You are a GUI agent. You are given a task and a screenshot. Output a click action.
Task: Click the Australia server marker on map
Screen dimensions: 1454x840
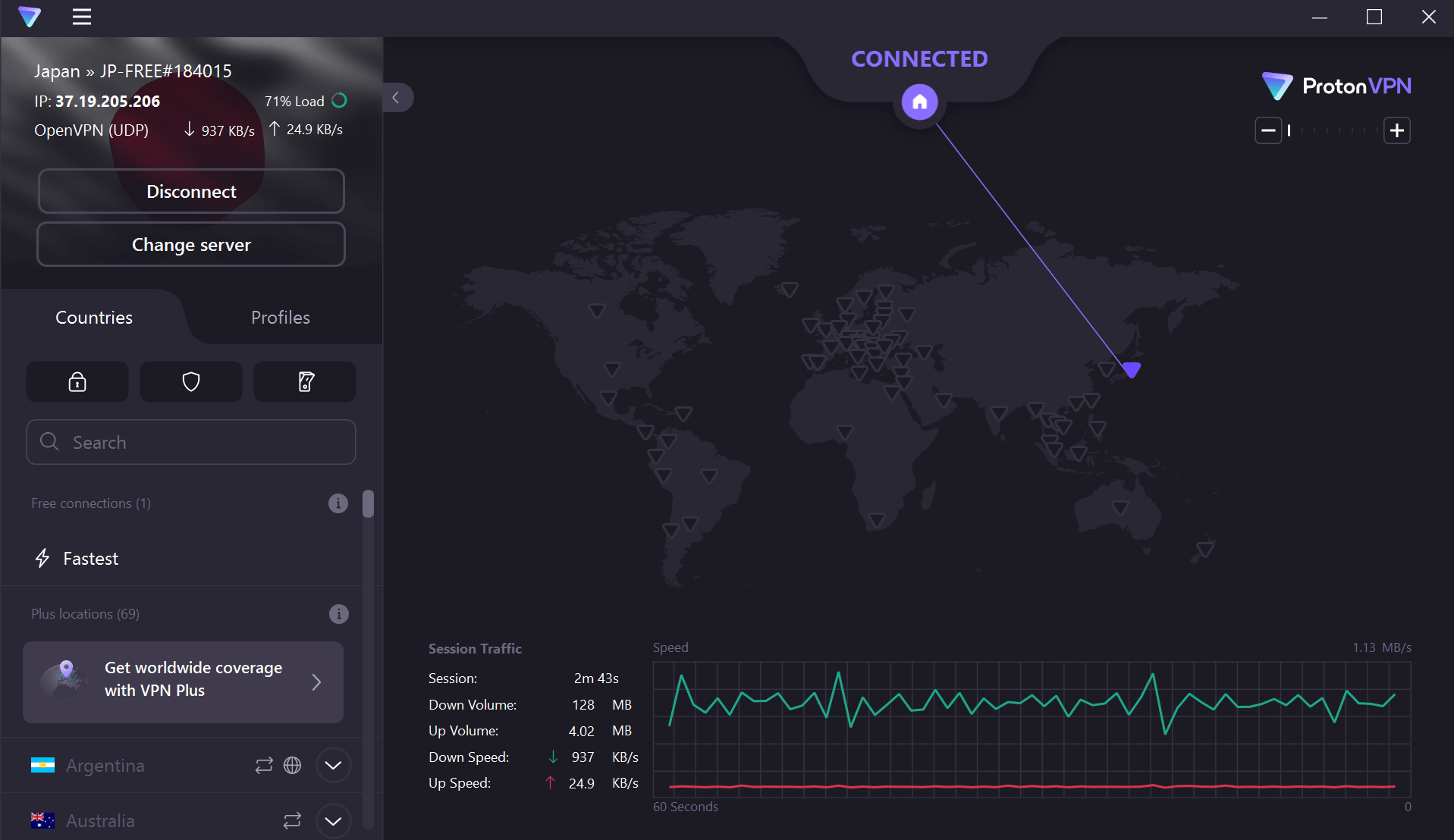(x=1120, y=507)
